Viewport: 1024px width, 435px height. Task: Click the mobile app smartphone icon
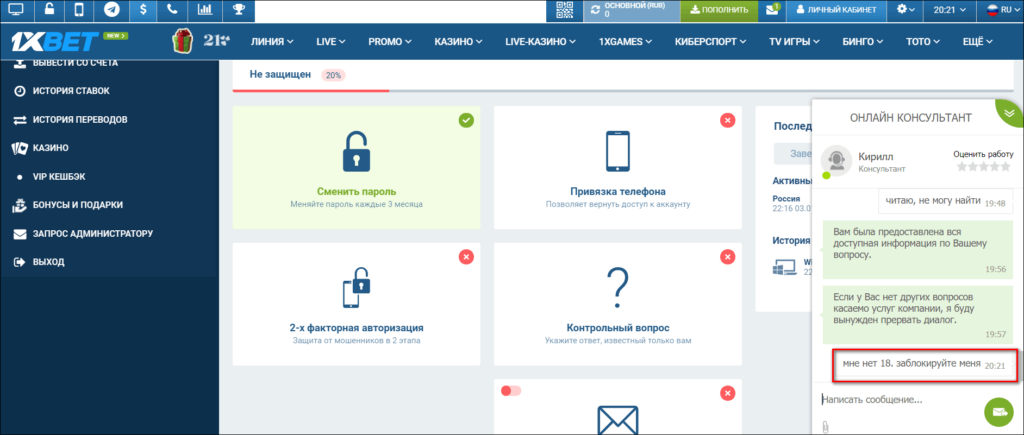80,10
